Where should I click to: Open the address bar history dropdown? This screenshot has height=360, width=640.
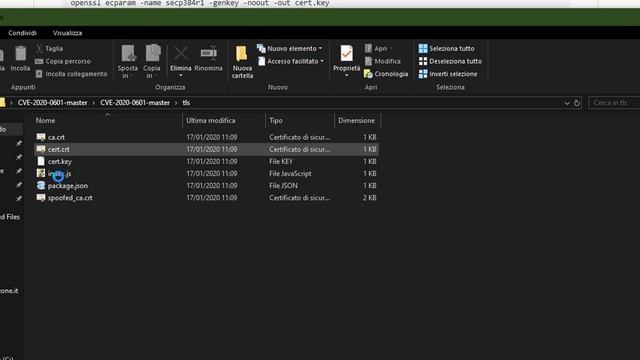[567, 103]
